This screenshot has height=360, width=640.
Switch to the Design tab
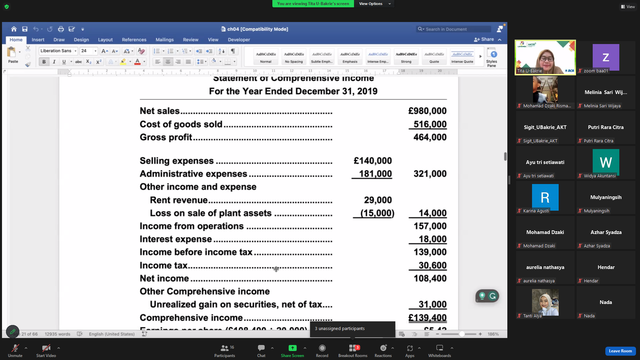click(81, 40)
